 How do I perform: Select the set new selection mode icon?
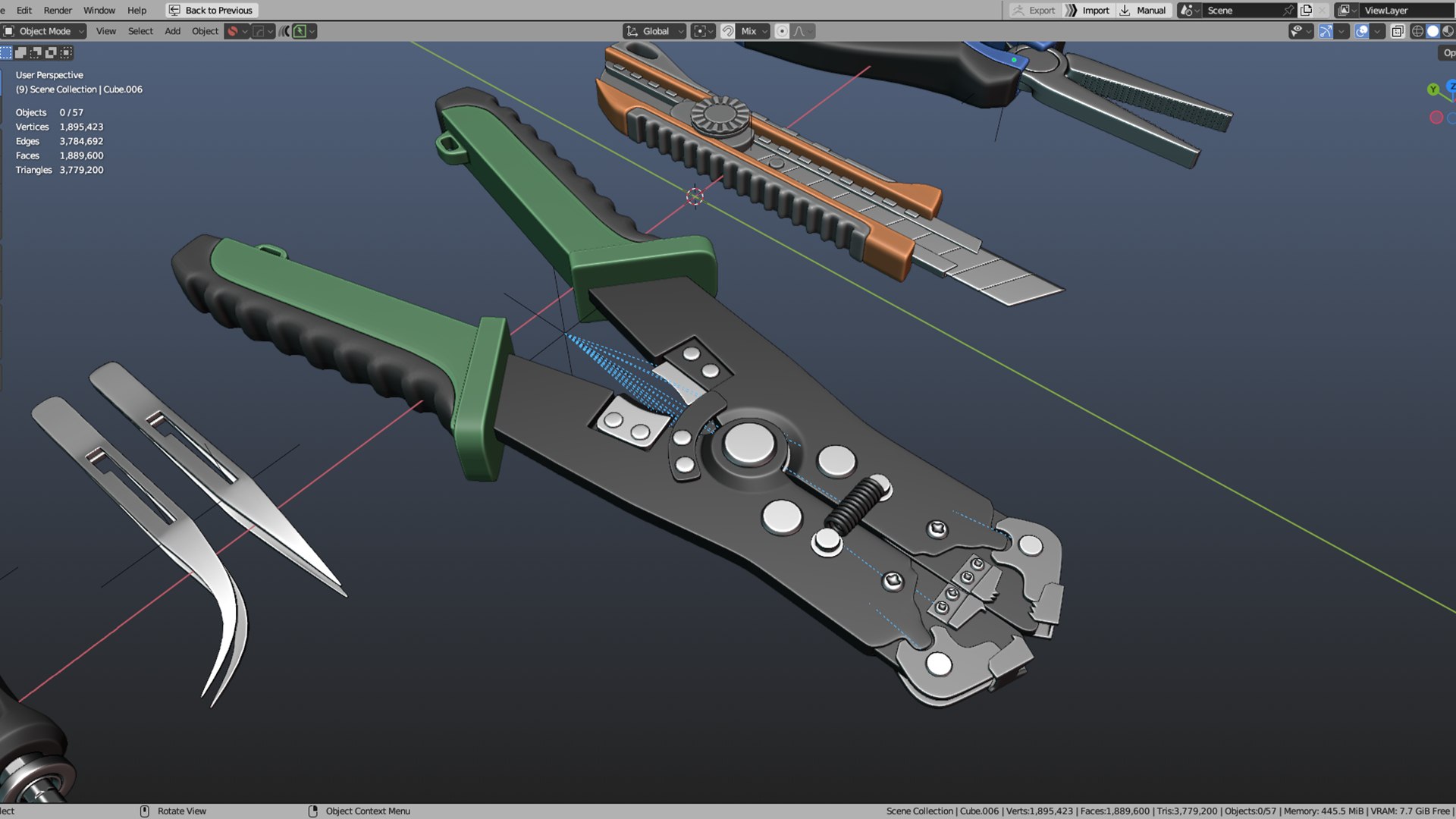(x=6, y=52)
